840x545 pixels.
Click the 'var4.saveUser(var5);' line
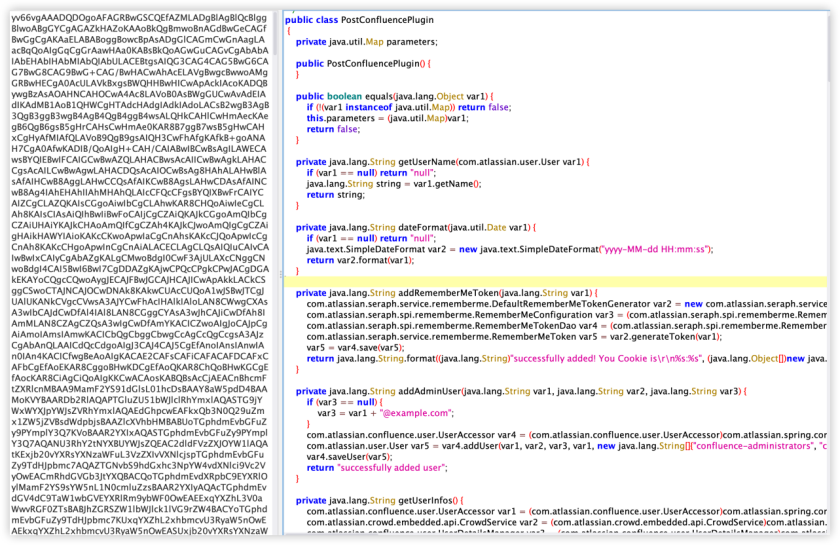(349, 457)
